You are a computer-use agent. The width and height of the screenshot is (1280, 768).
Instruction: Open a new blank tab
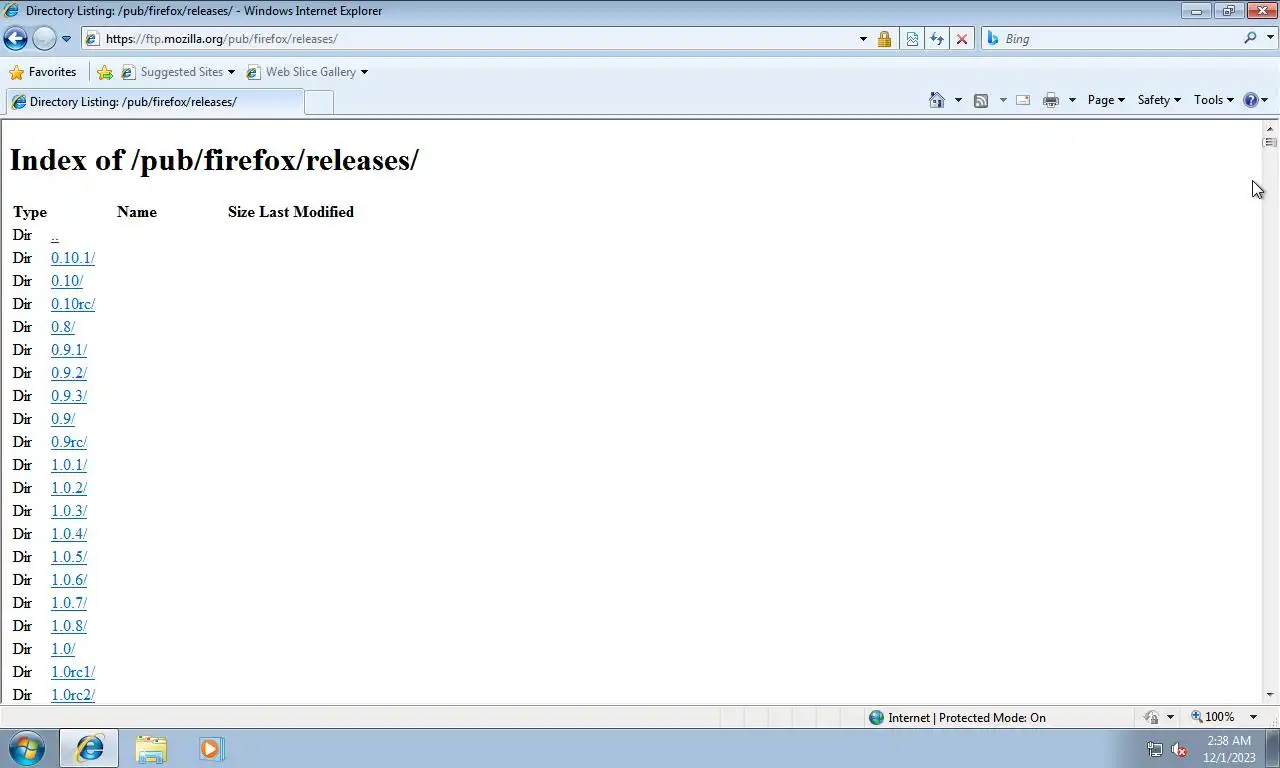[318, 102]
